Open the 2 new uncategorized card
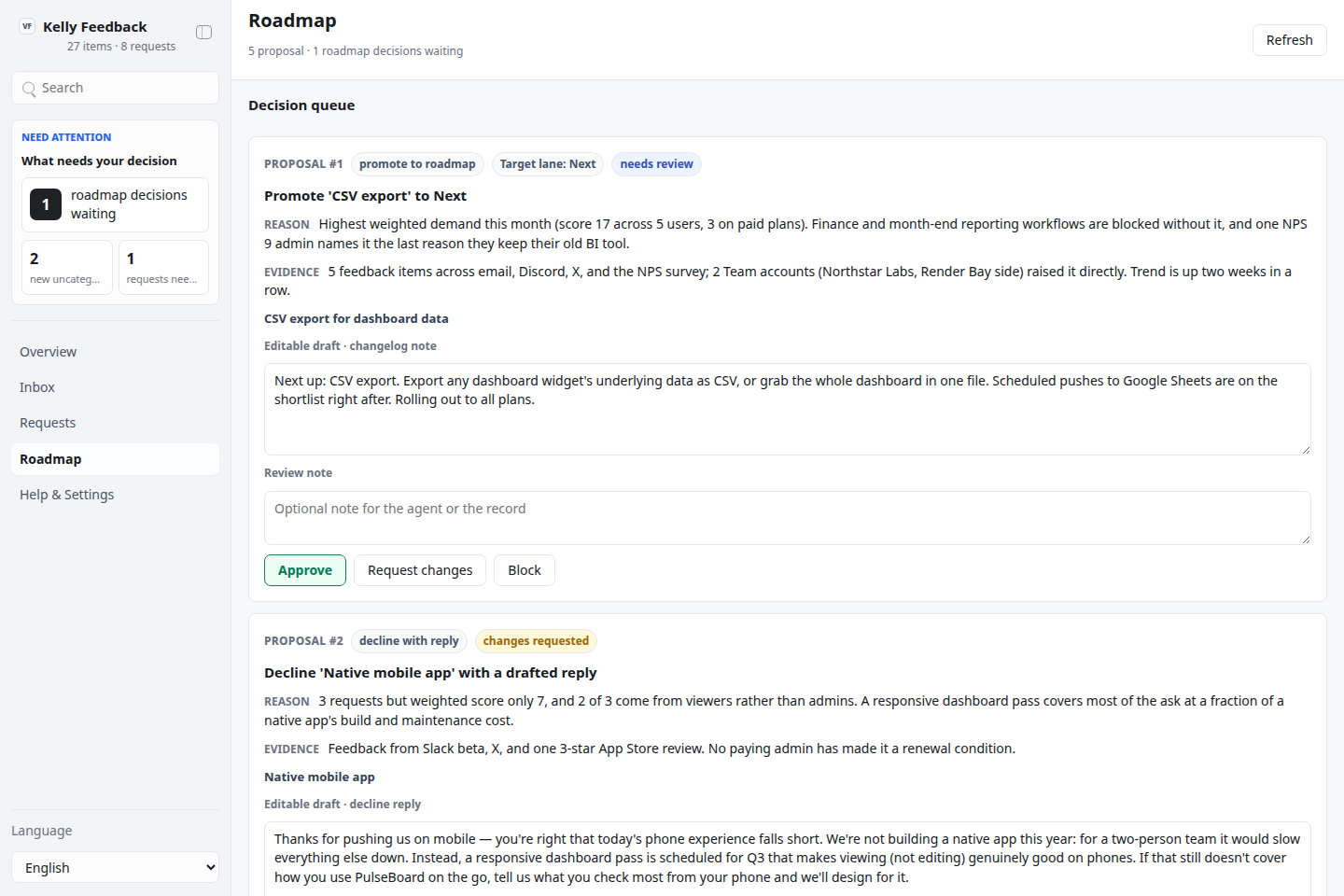 [67, 267]
